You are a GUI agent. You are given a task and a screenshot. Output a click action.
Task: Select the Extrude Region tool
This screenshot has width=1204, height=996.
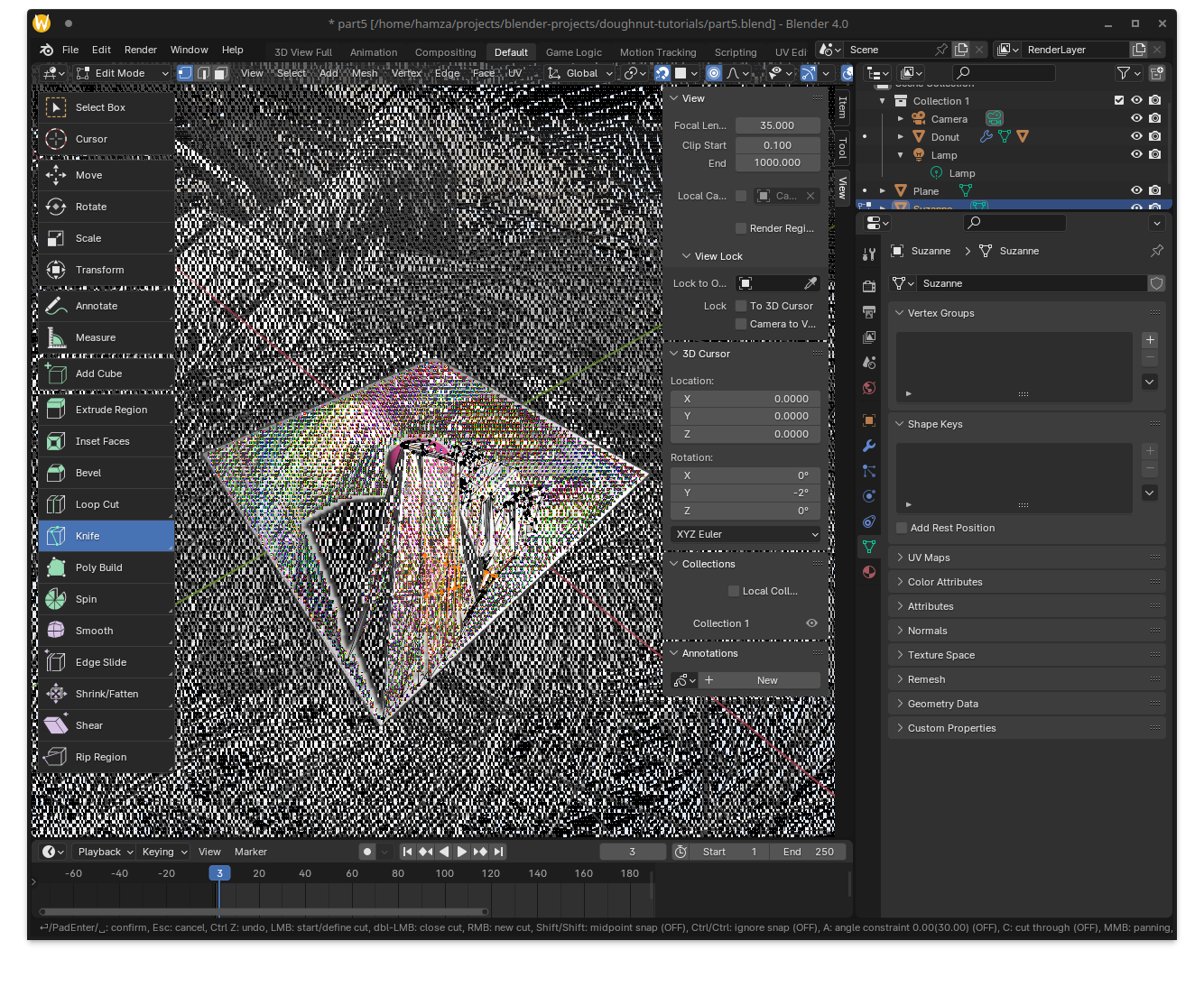(x=106, y=410)
